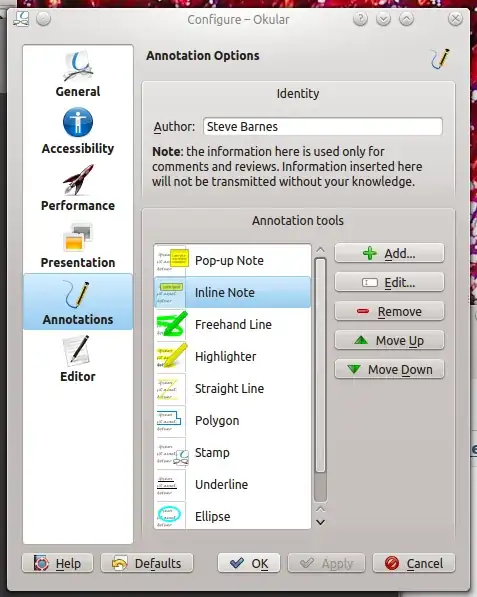
Task: Open the Performance settings page
Action: click(78, 188)
